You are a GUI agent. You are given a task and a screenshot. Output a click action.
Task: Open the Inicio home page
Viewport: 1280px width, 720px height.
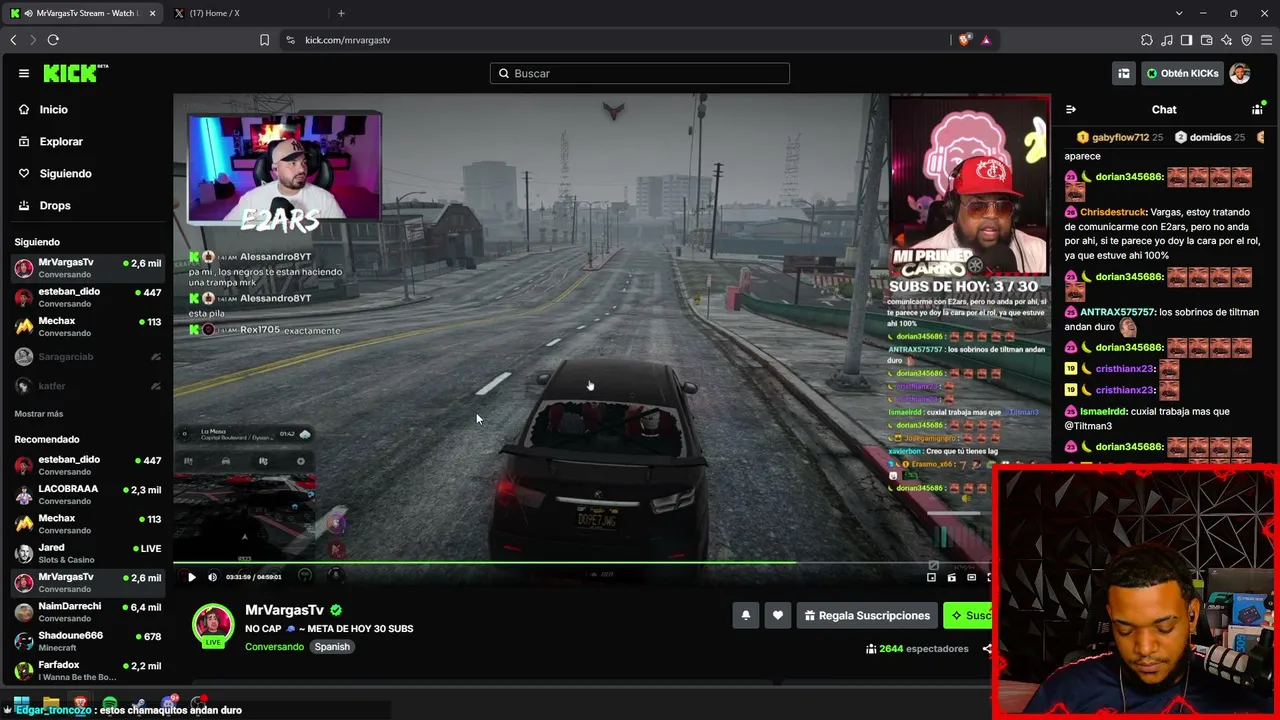click(54, 109)
